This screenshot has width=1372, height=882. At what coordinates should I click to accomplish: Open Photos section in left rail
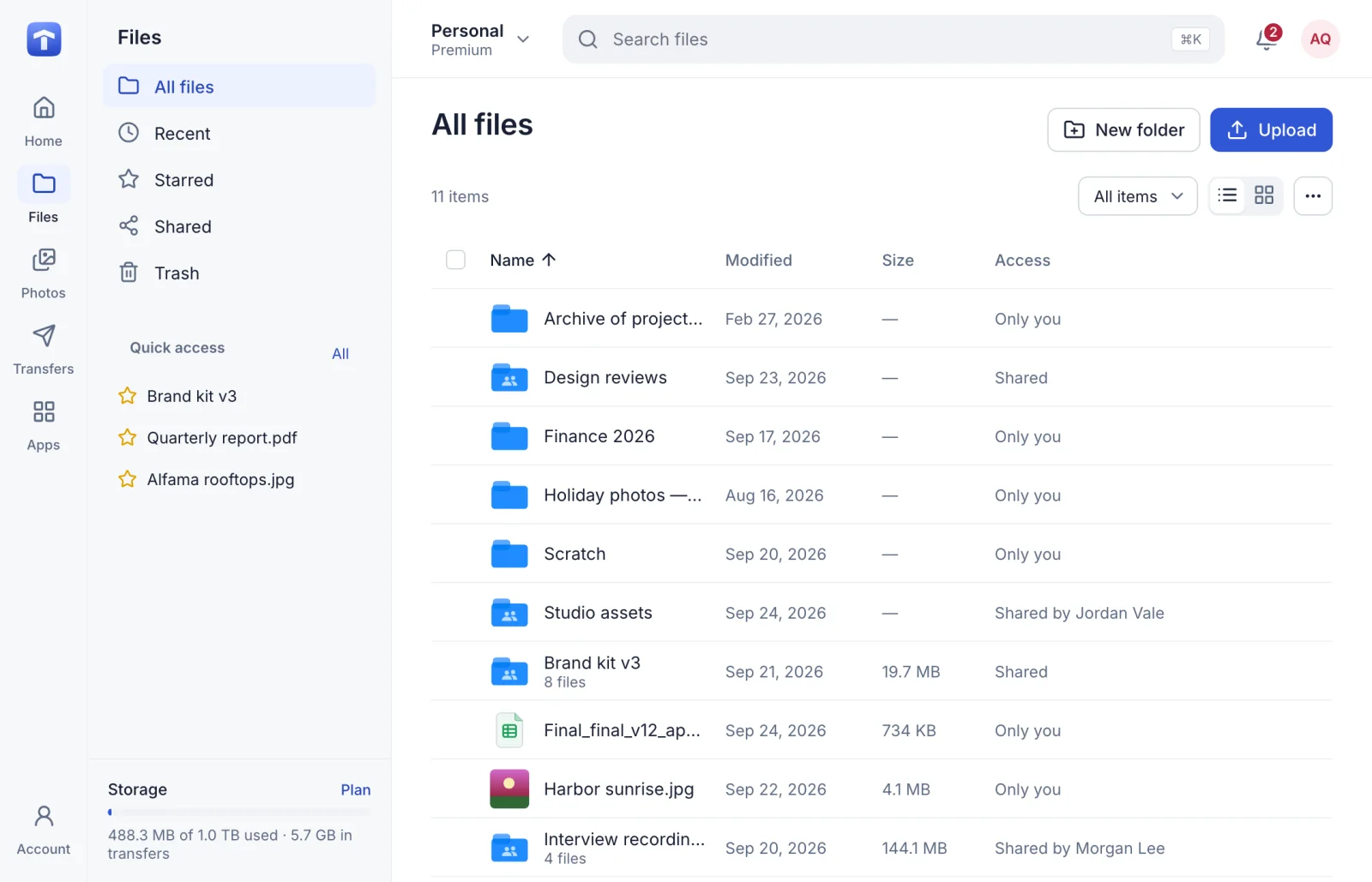click(x=44, y=273)
